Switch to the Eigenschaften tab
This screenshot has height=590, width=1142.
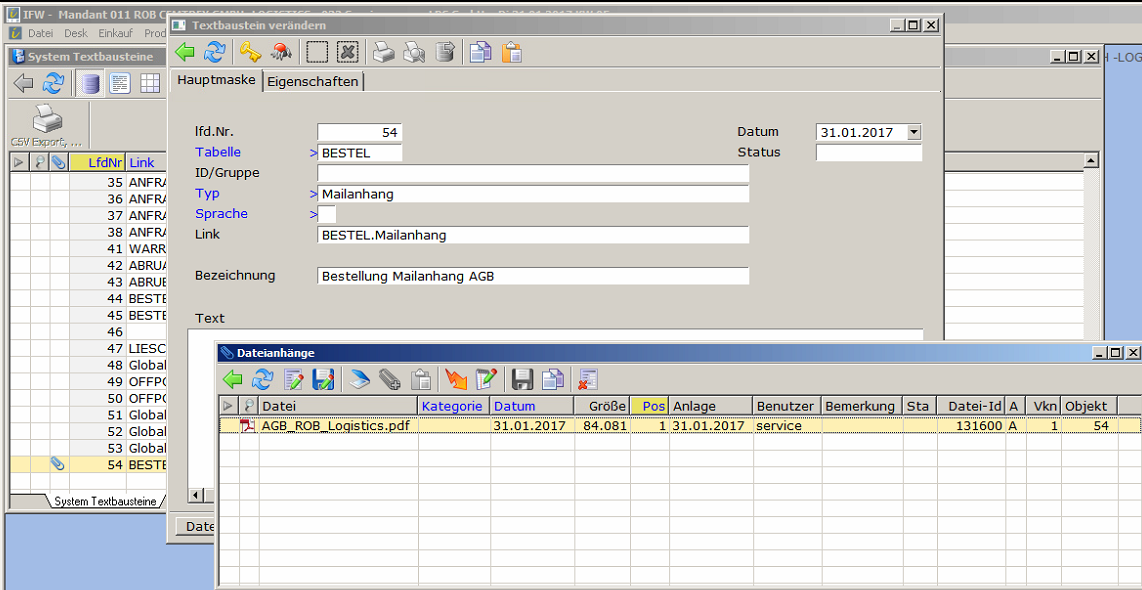tap(312, 81)
